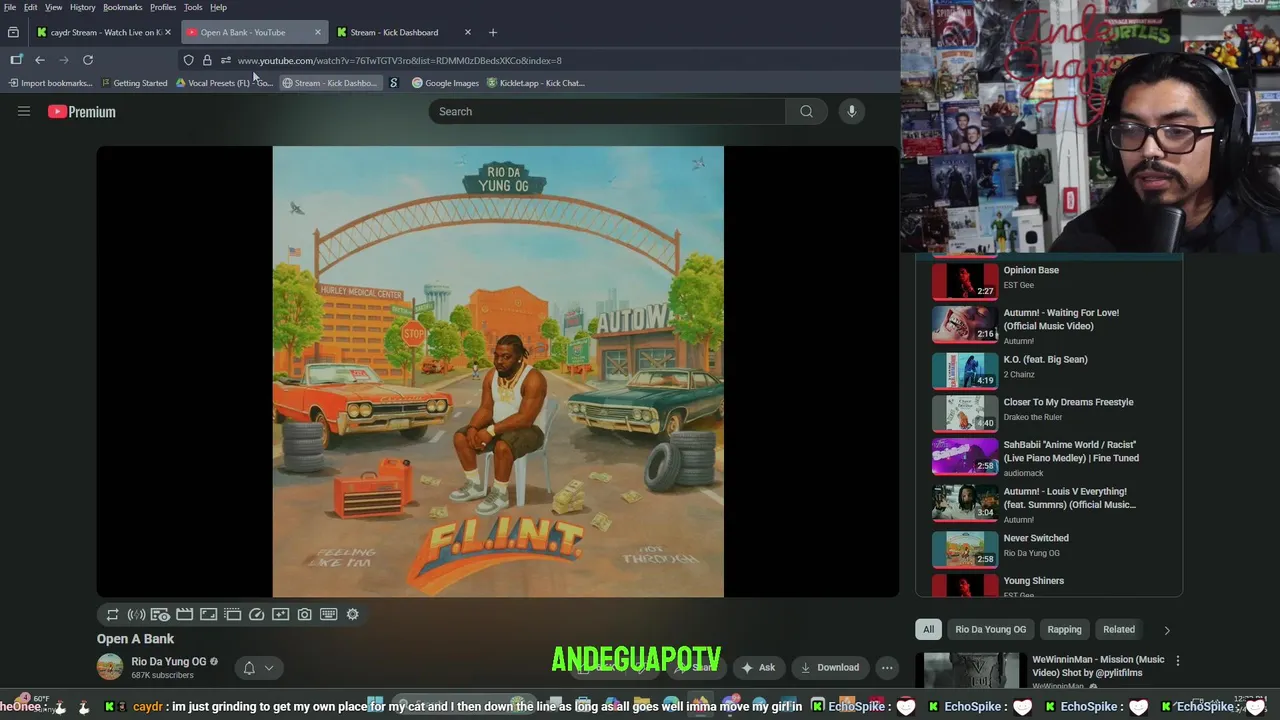This screenshot has width=1280, height=720.
Task: Select the Rapping filter chip
Action: point(1064,629)
